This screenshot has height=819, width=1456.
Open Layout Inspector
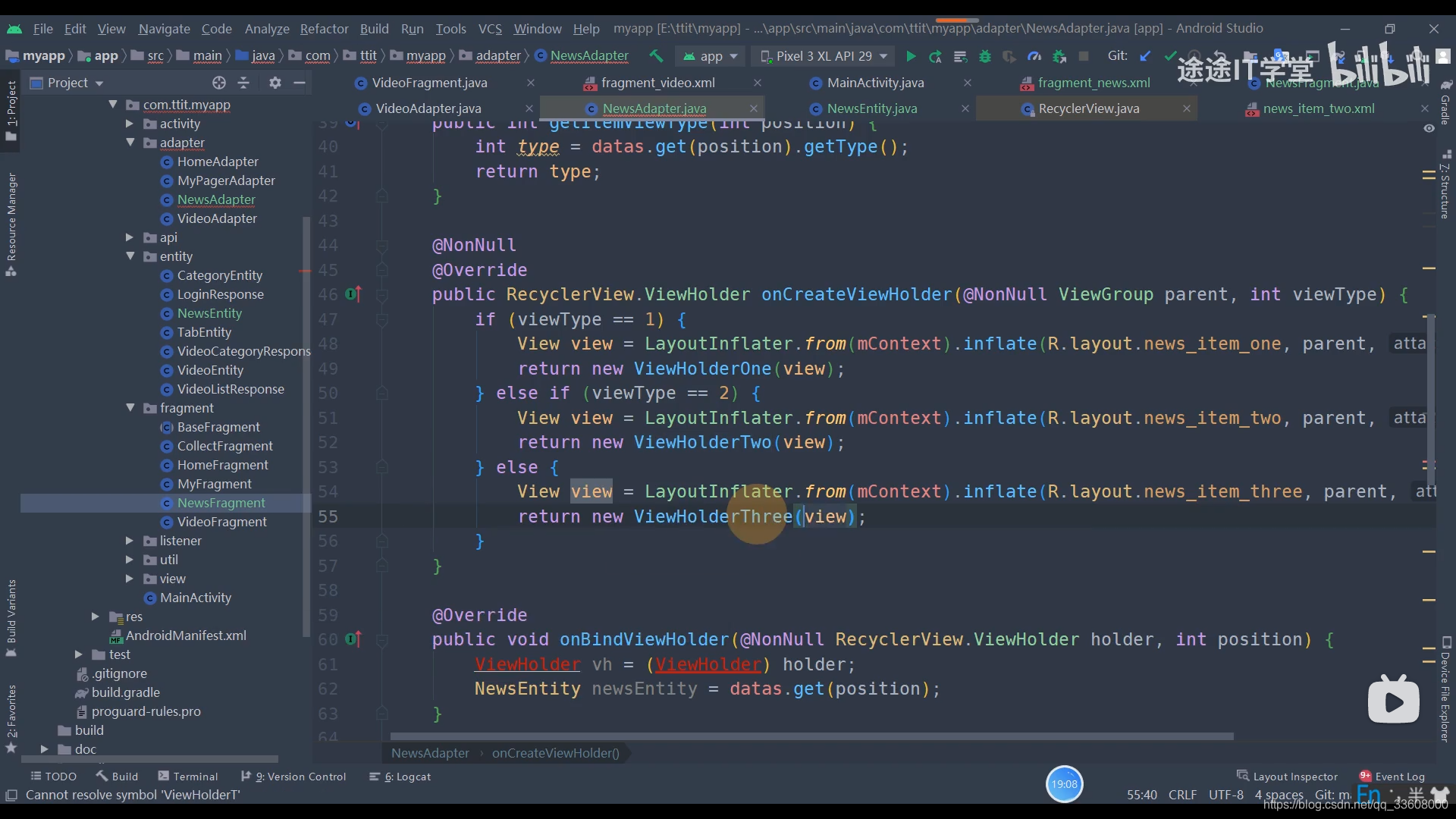click(1287, 777)
